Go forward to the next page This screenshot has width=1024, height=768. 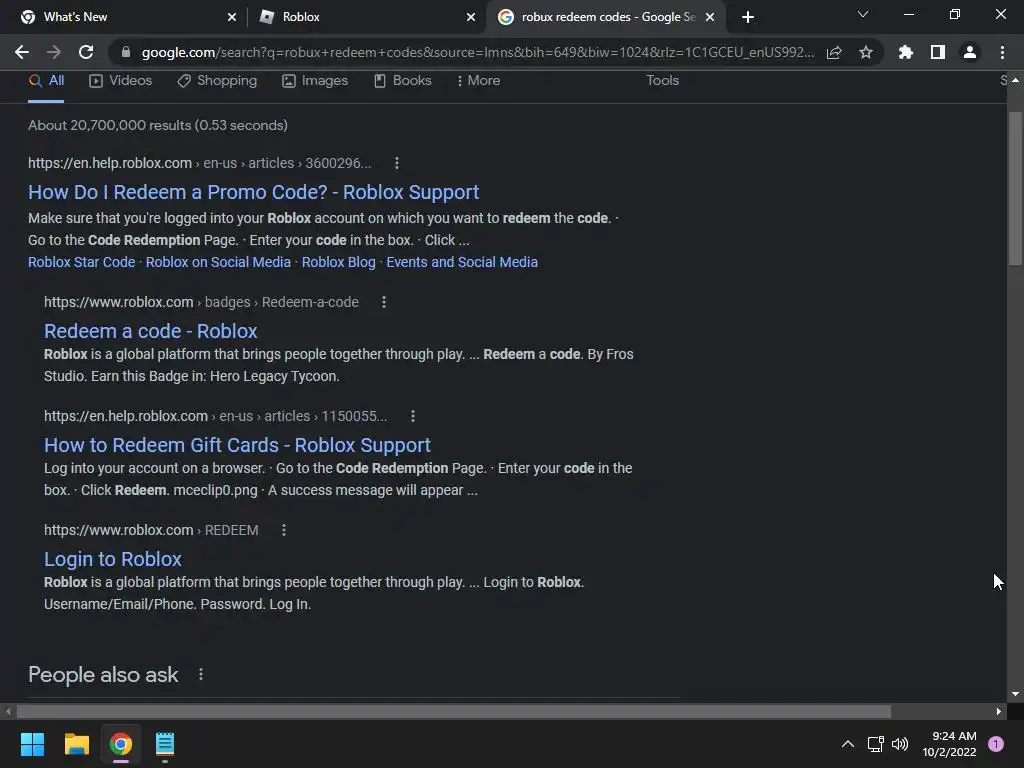pos(54,52)
